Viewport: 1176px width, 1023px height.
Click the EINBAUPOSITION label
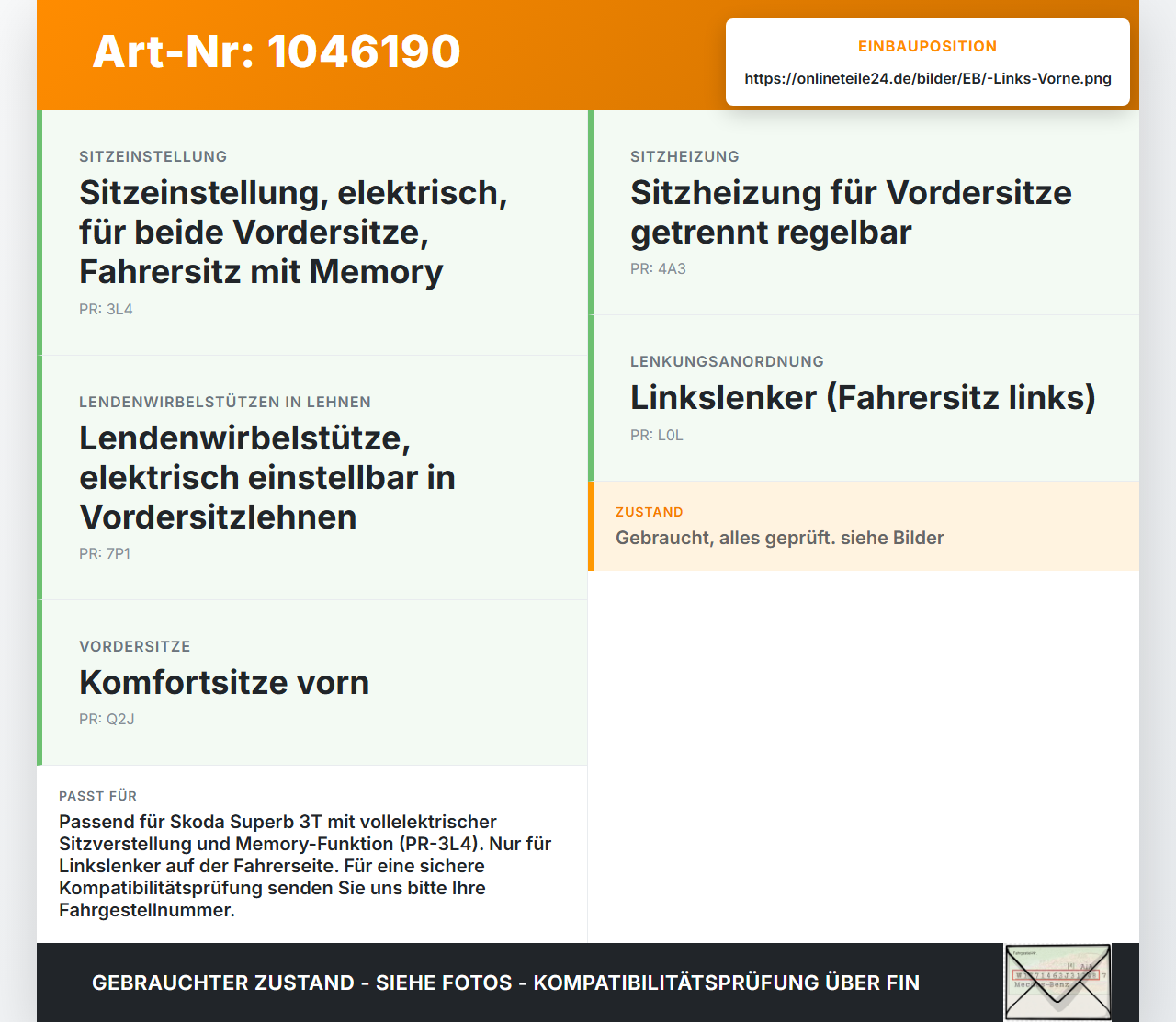click(928, 46)
